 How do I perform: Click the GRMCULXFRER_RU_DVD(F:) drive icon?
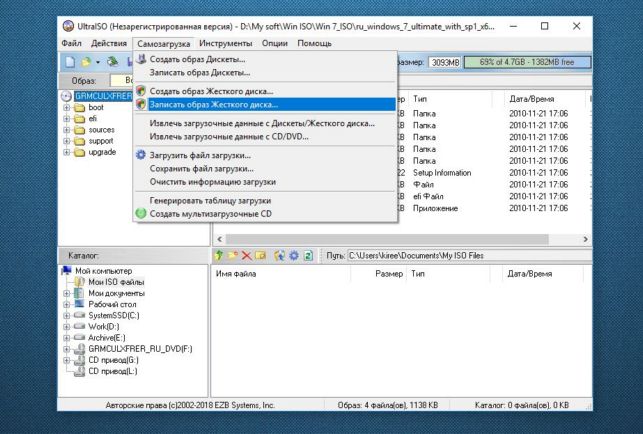(x=80, y=349)
